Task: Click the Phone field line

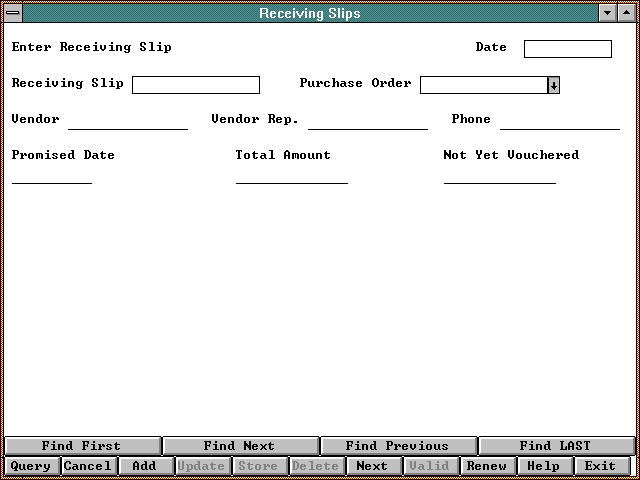Action: (x=559, y=121)
